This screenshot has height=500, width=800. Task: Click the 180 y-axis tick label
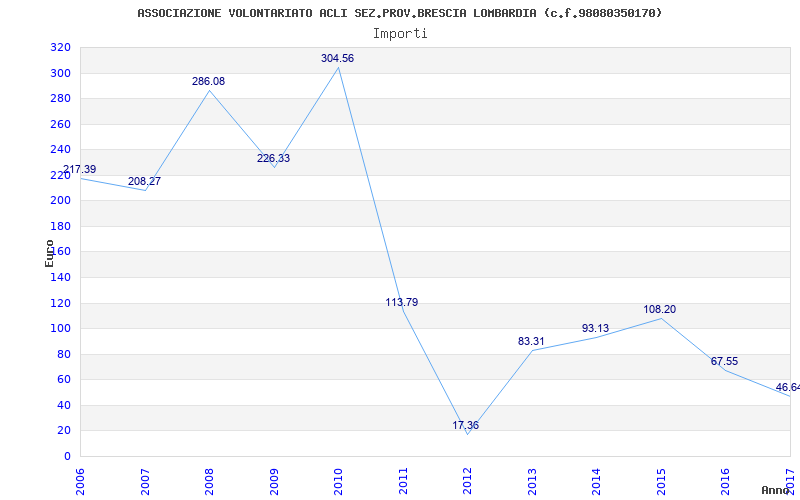60,227
